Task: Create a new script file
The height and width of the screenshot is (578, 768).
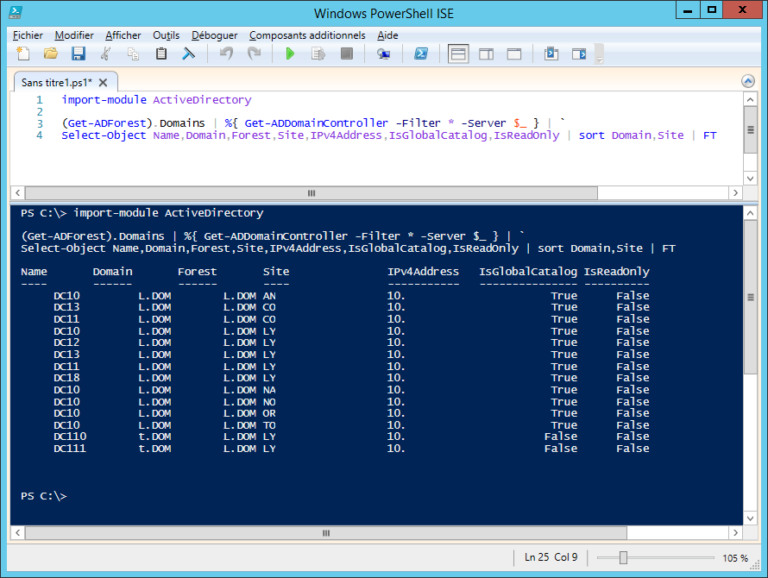Action: [23, 53]
